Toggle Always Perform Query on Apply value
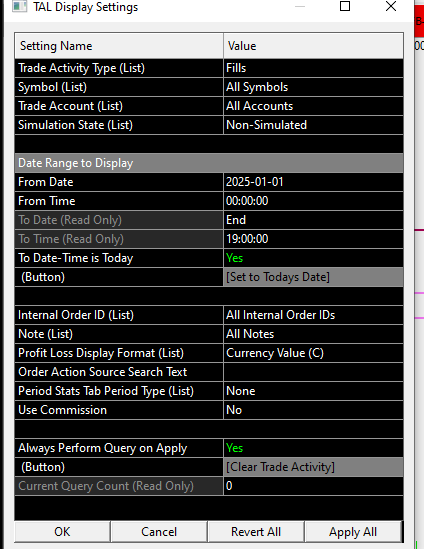The image size is (424, 549). click(x=313, y=448)
